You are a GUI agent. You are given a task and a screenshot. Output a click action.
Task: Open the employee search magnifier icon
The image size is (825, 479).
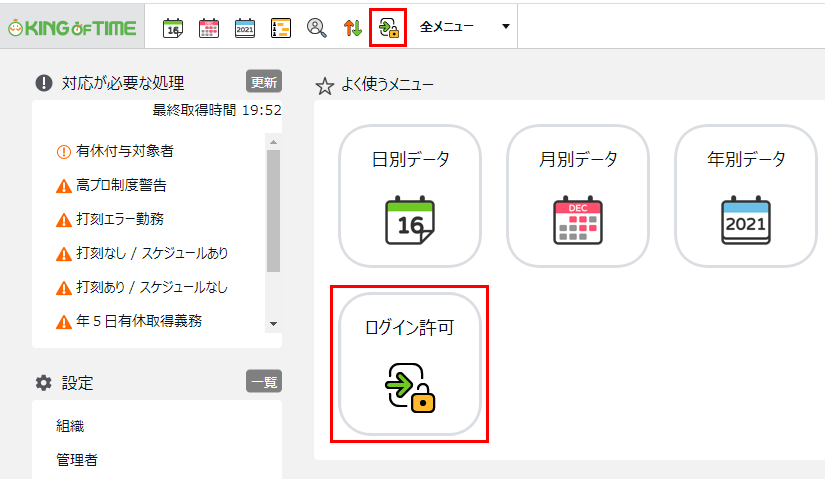click(316, 28)
